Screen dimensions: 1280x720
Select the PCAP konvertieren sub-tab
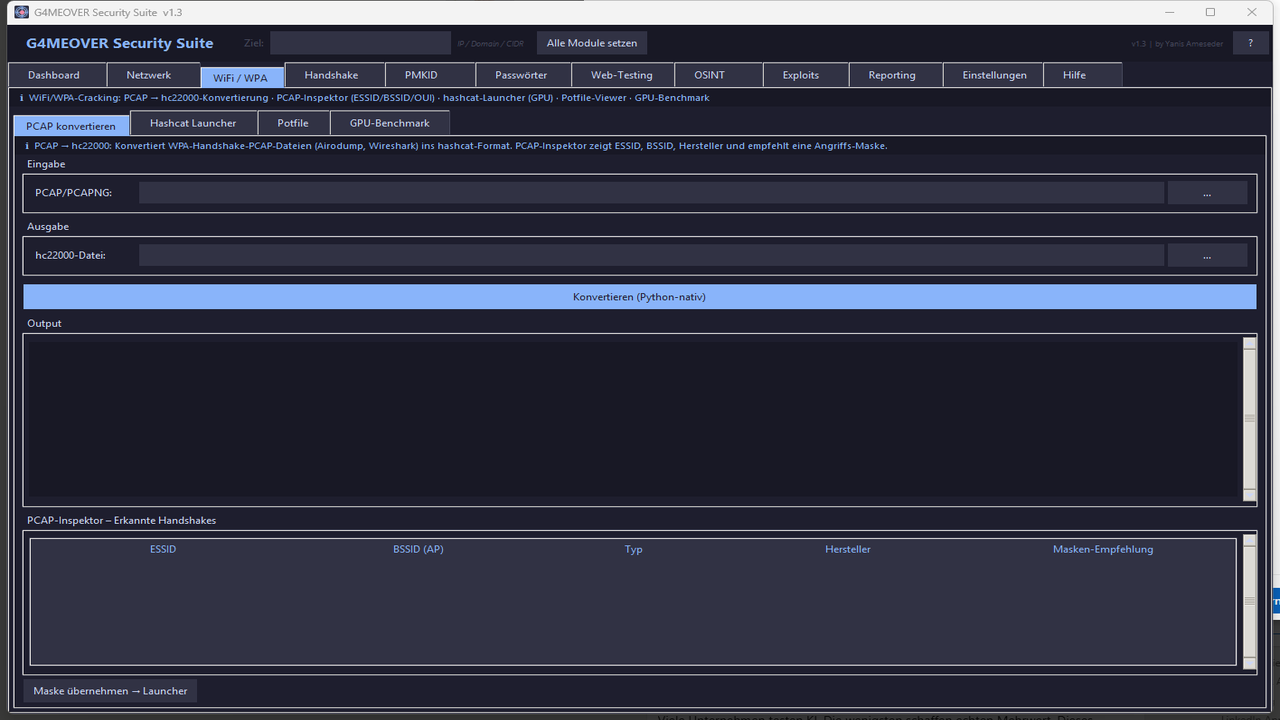(x=71, y=126)
